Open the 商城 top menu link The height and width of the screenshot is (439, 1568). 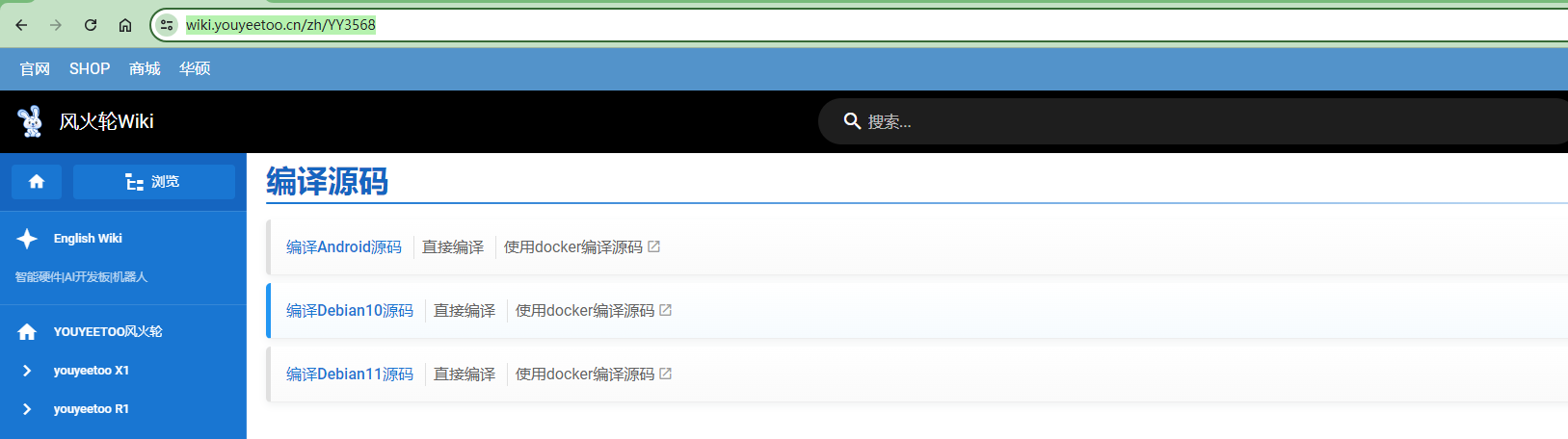click(x=145, y=68)
